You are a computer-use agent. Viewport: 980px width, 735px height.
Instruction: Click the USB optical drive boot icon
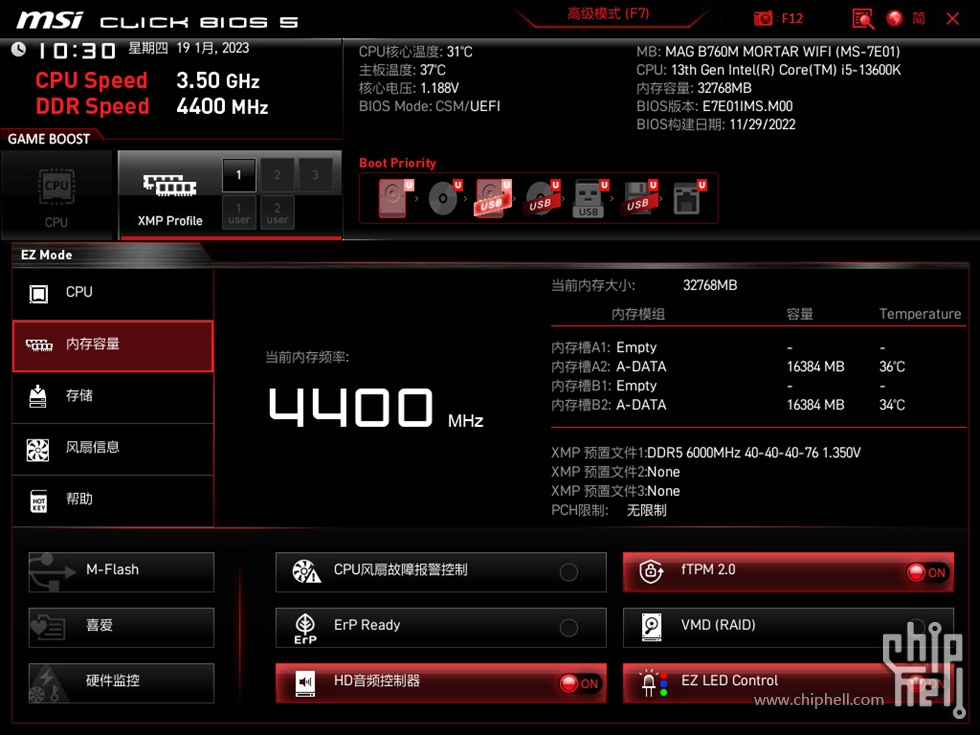click(542, 198)
